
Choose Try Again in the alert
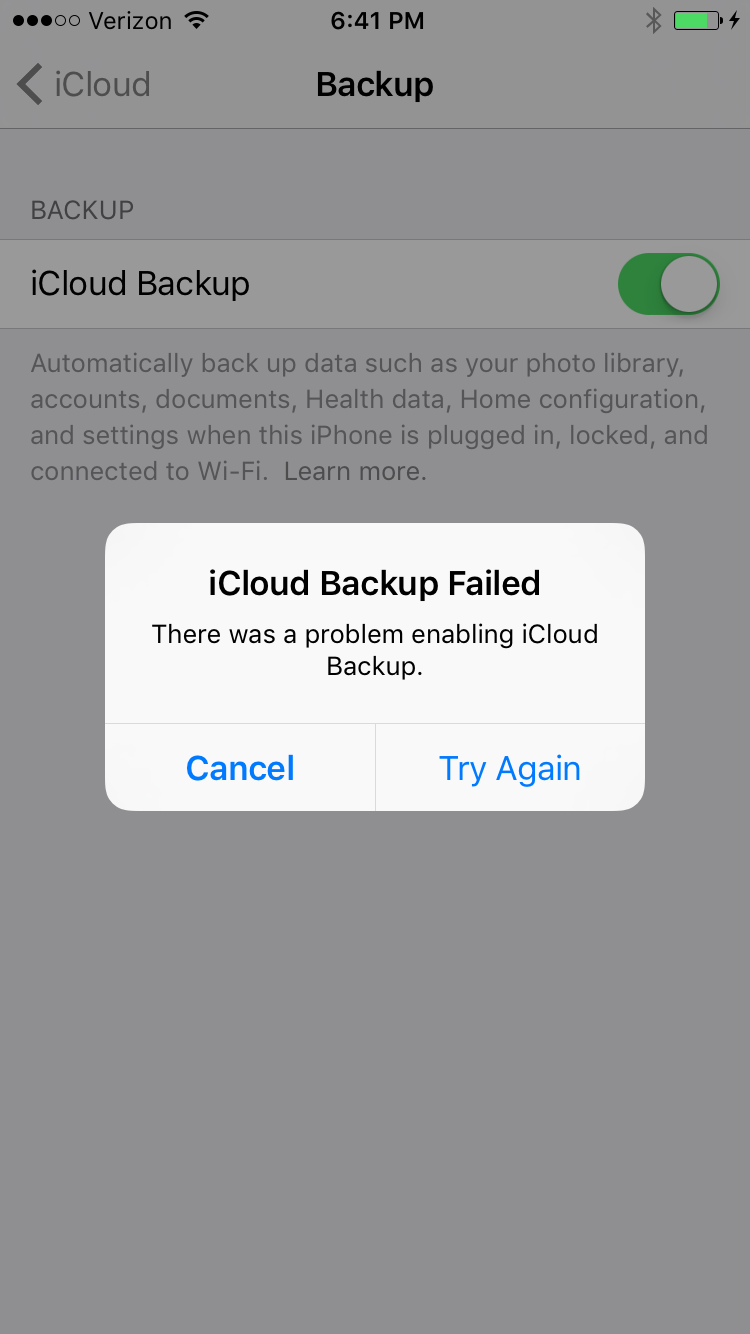[x=510, y=768]
